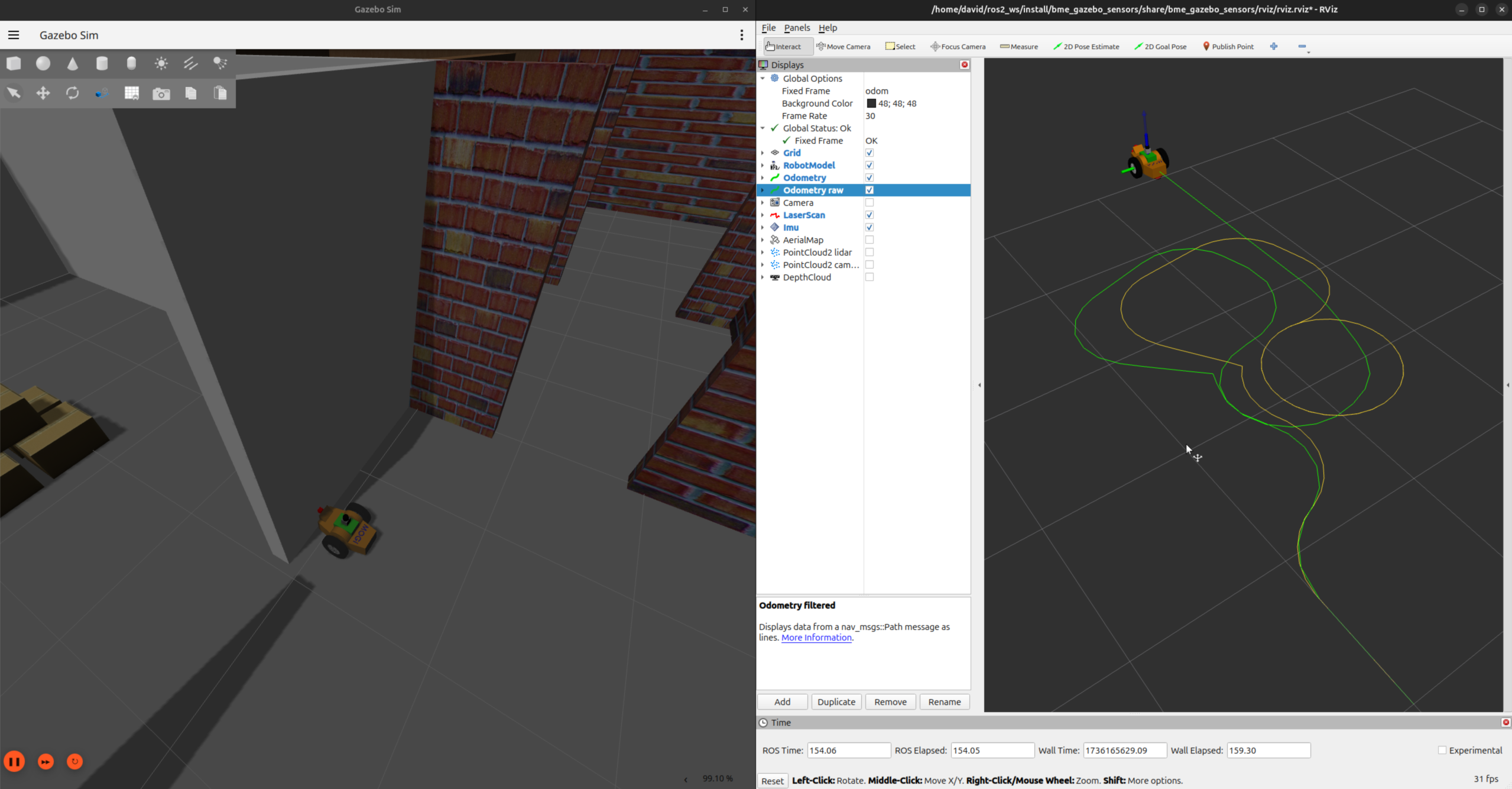Click the Background Color swatch
The image size is (1512, 789).
click(x=871, y=104)
